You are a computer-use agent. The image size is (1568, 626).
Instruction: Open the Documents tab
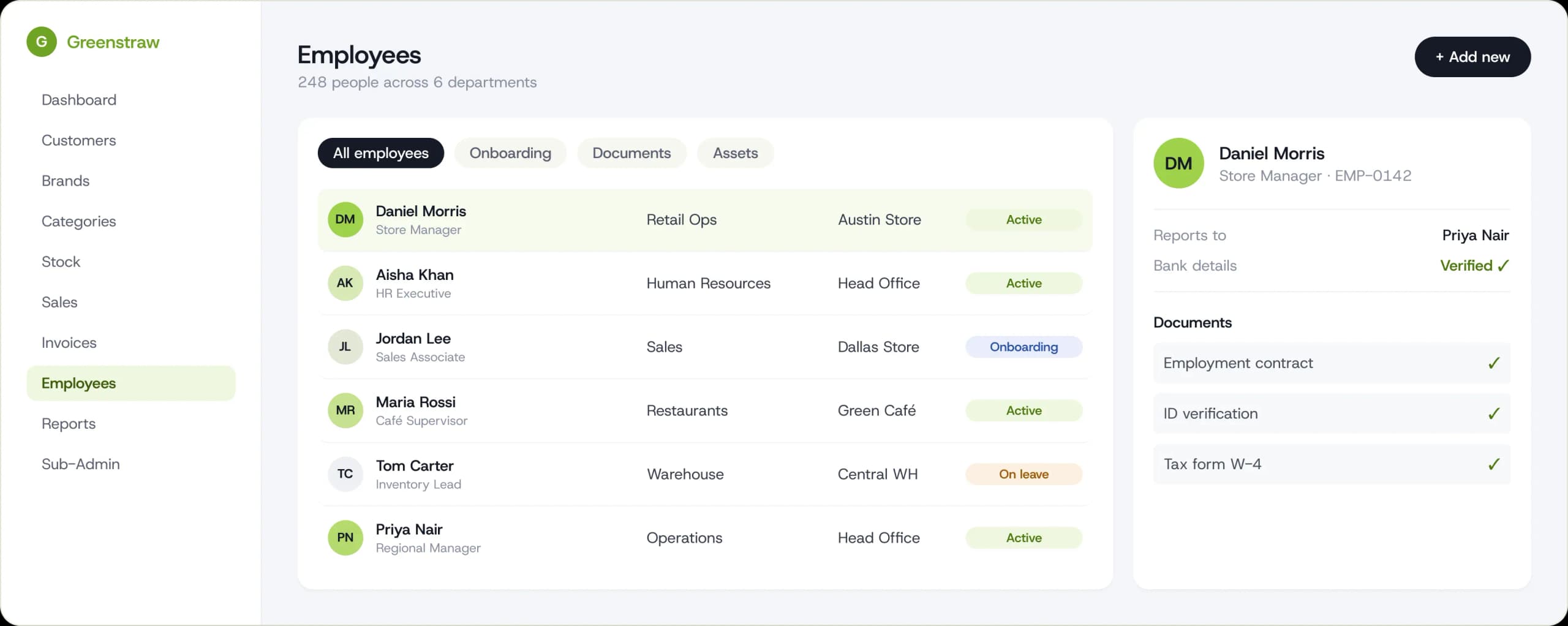(x=631, y=153)
